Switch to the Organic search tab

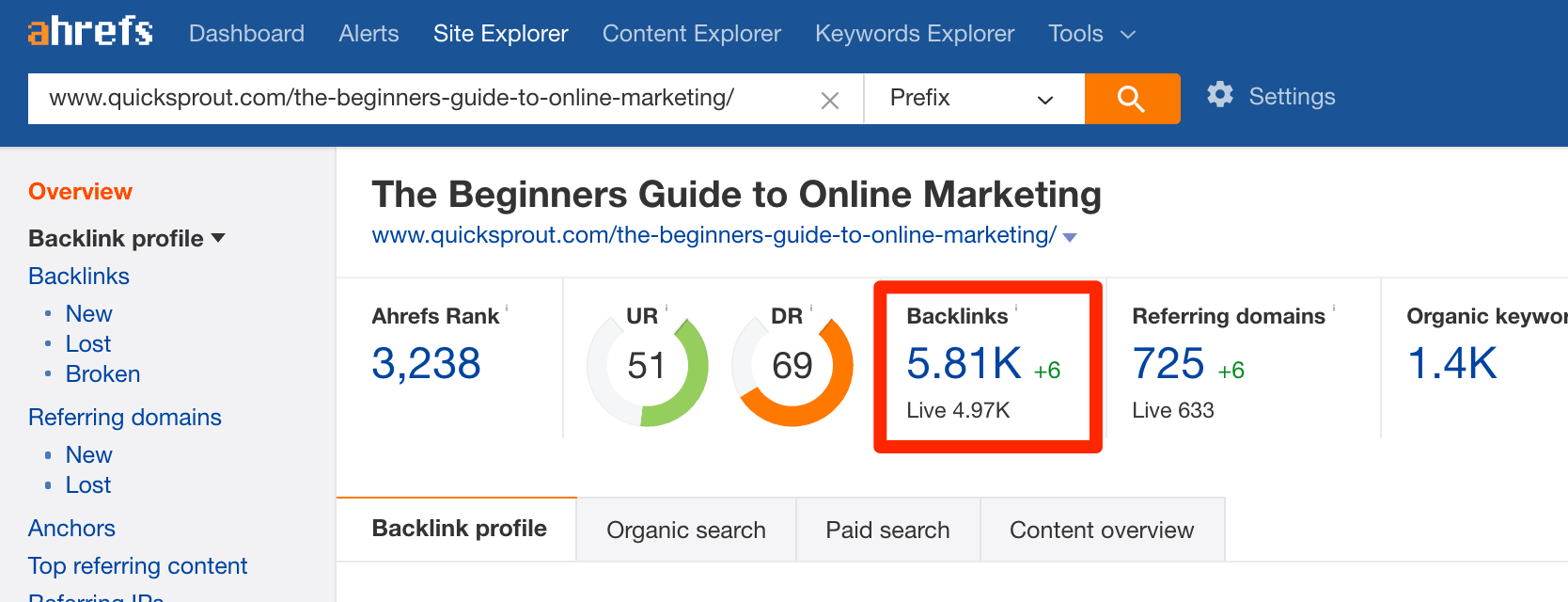coord(686,530)
